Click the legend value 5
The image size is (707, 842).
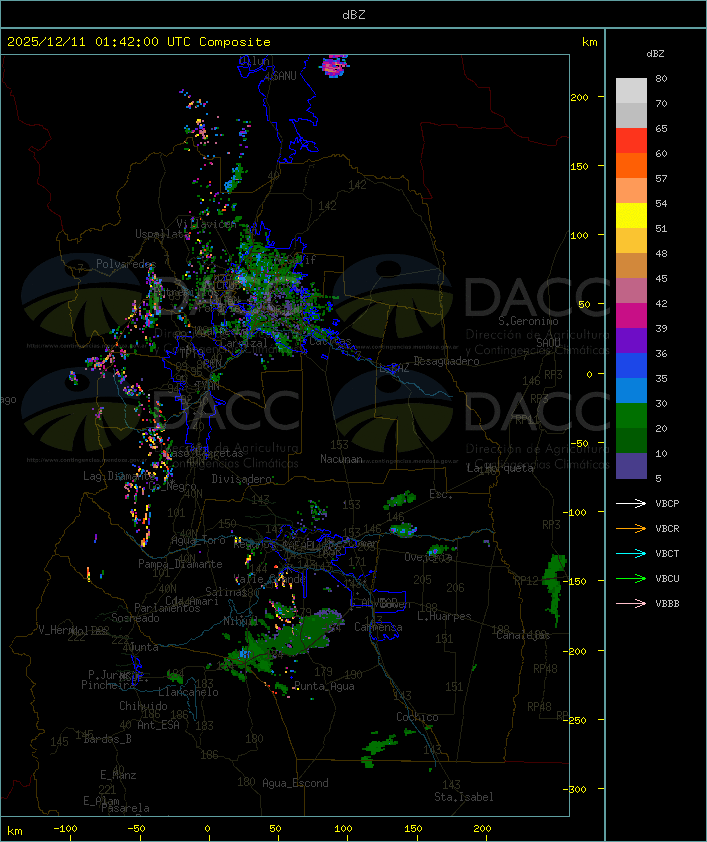click(x=658, y=478)
